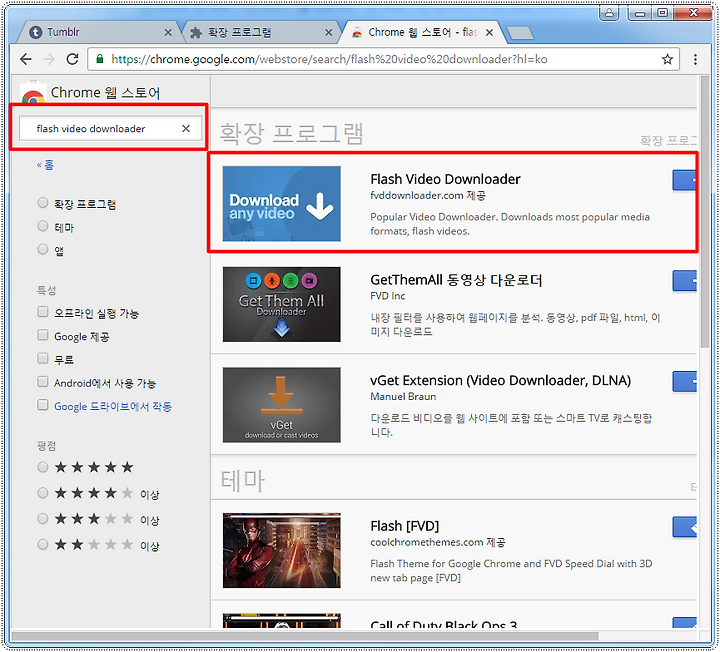
Task: Click coolchromethemes.com 제공 publisher text
Action: click(438, 542)
